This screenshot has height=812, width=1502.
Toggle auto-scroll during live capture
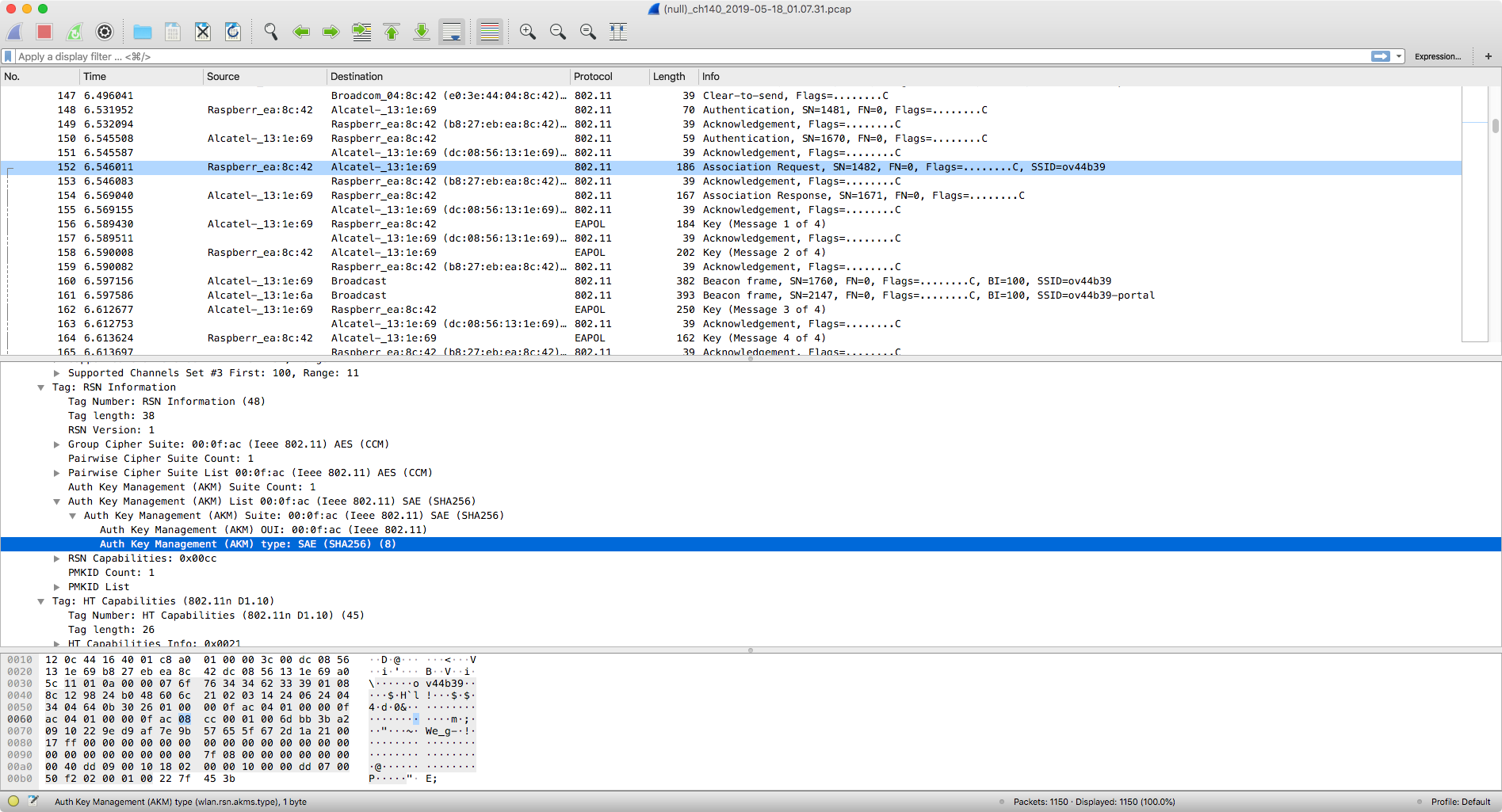(452, 32)
